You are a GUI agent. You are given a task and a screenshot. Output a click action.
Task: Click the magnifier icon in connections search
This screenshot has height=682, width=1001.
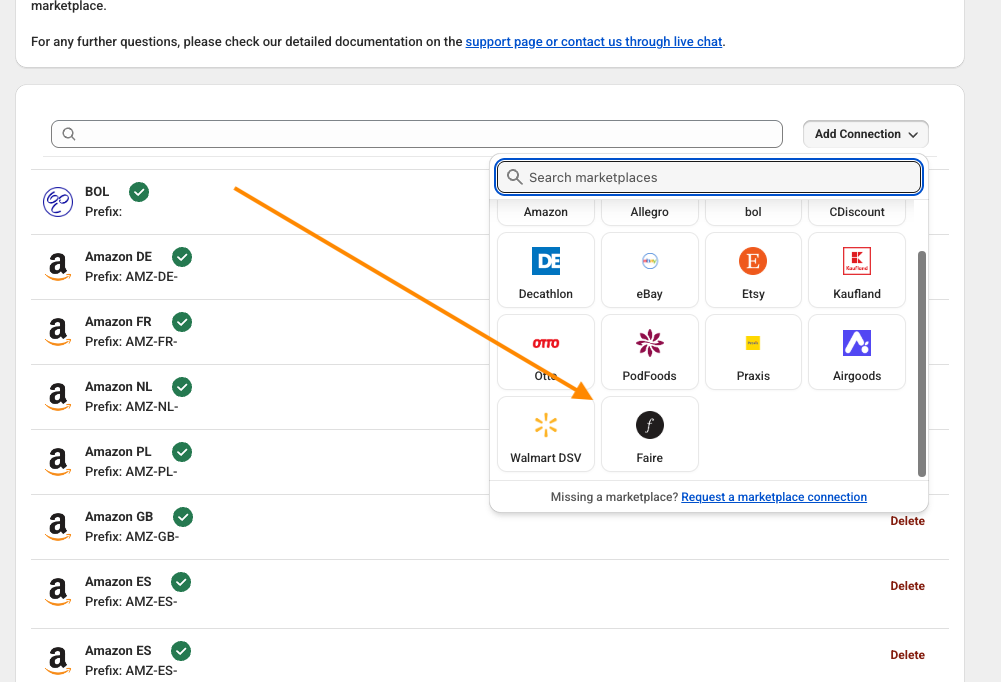click(x=69, y=134)
